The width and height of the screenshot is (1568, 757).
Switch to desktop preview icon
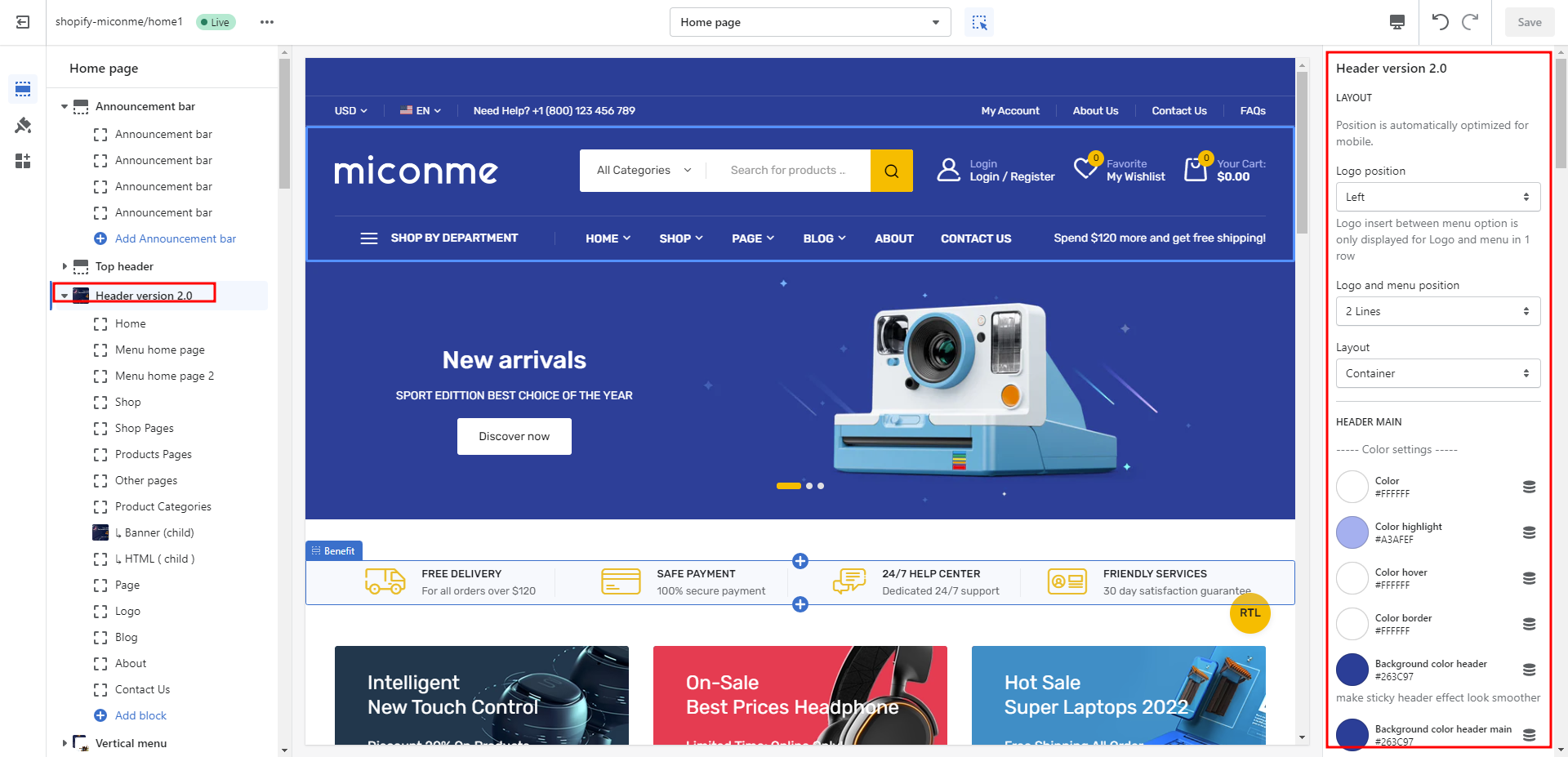pyautogui.click(x=1397, y=22)
